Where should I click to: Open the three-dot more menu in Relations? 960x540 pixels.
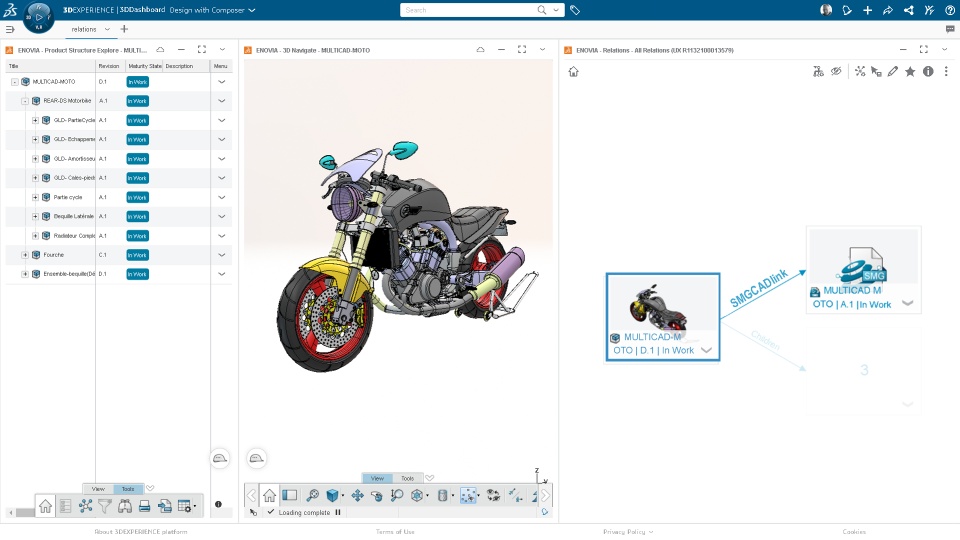946,72
